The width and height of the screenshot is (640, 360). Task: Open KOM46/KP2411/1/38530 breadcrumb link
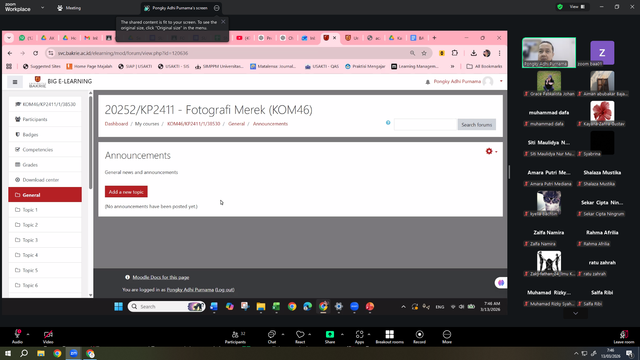[x=193, y=124]
